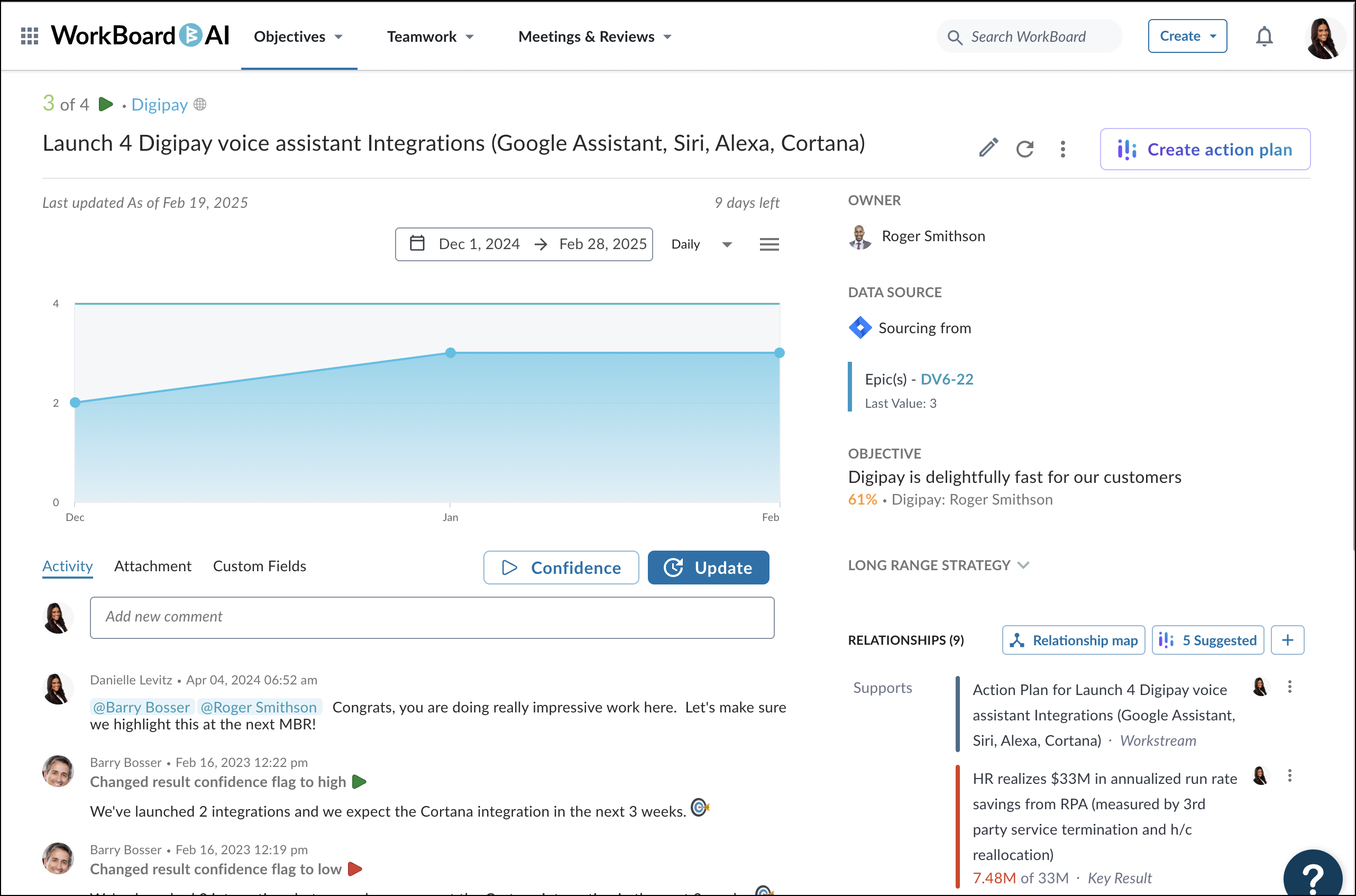Switch to the Custom Fields tab
1356x896 pixels.
[259, 566]
